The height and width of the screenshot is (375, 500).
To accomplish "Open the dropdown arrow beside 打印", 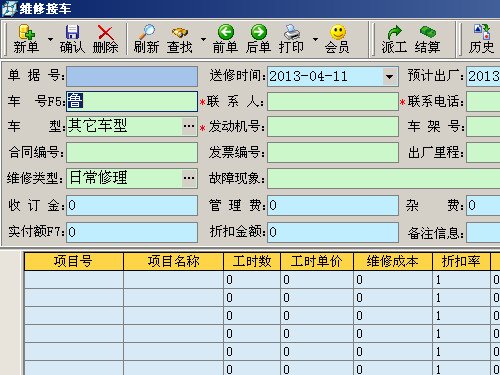I will coord(315,39).
